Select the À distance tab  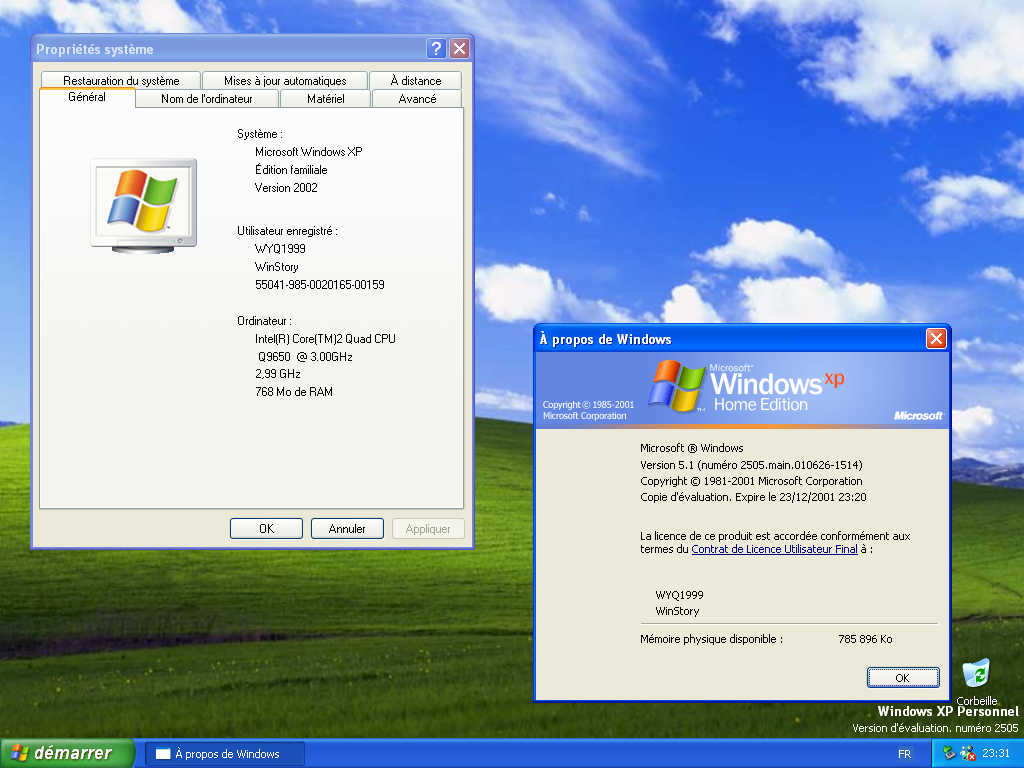(x=416, y=80)
